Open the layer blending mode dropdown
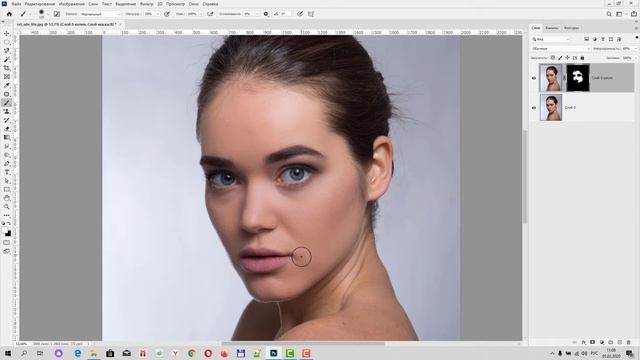 (561, 49)
